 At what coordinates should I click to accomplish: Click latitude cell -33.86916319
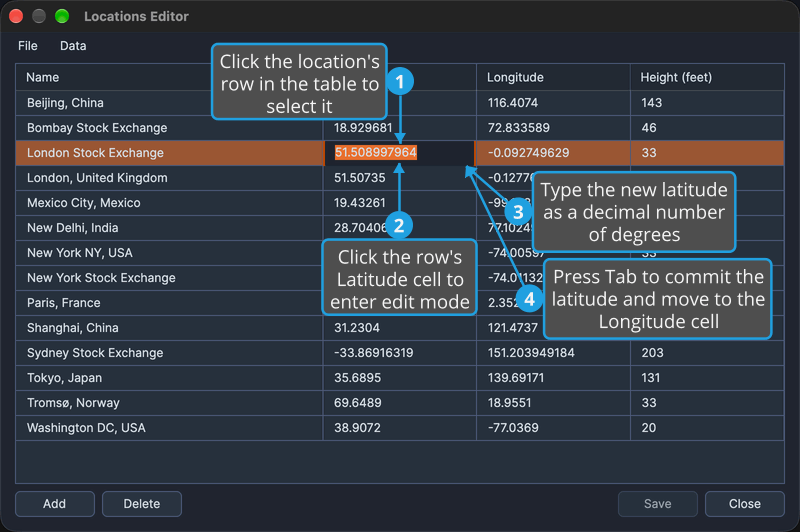point(399,353)
